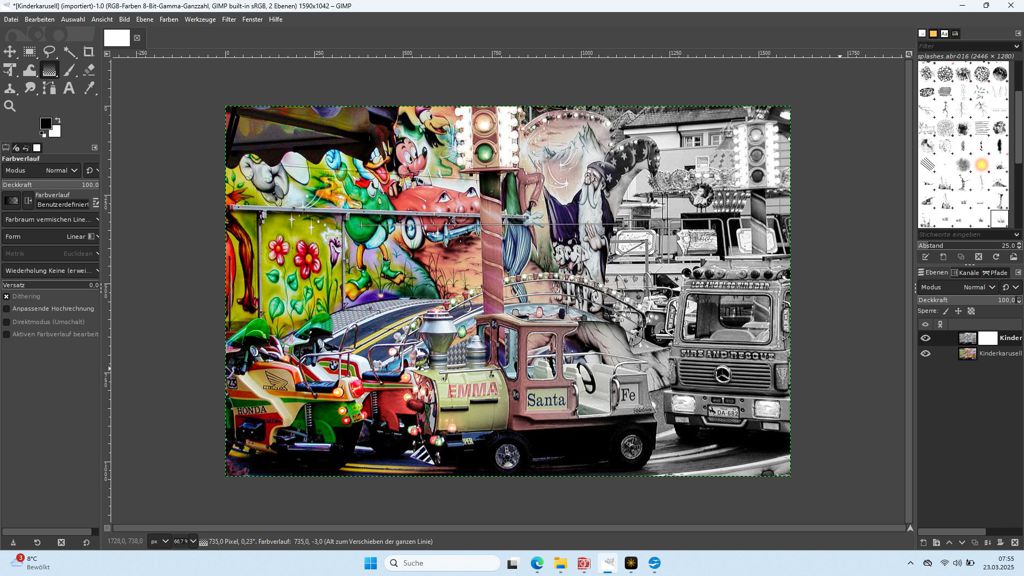Select the Bucket Fill tool
The width and height of the screenshot is (1024, 576).
point(29,70)
